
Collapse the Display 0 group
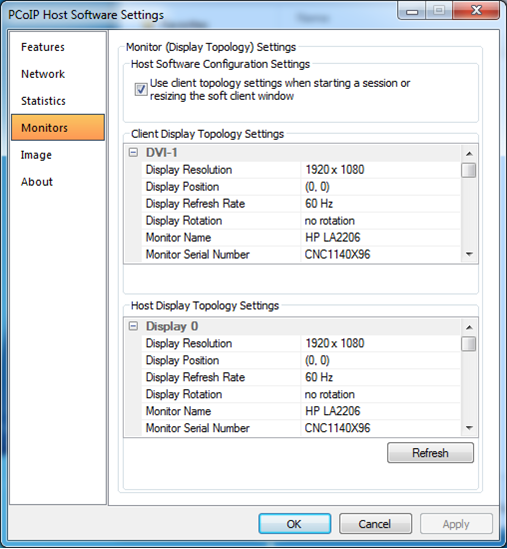pos(133,326)
